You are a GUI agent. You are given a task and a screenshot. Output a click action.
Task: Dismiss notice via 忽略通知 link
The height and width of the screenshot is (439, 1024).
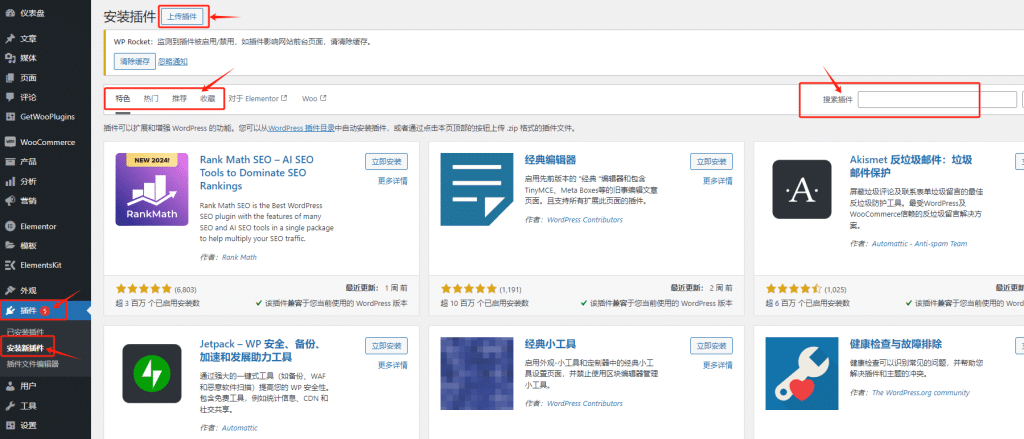click(x=173, y=61)
